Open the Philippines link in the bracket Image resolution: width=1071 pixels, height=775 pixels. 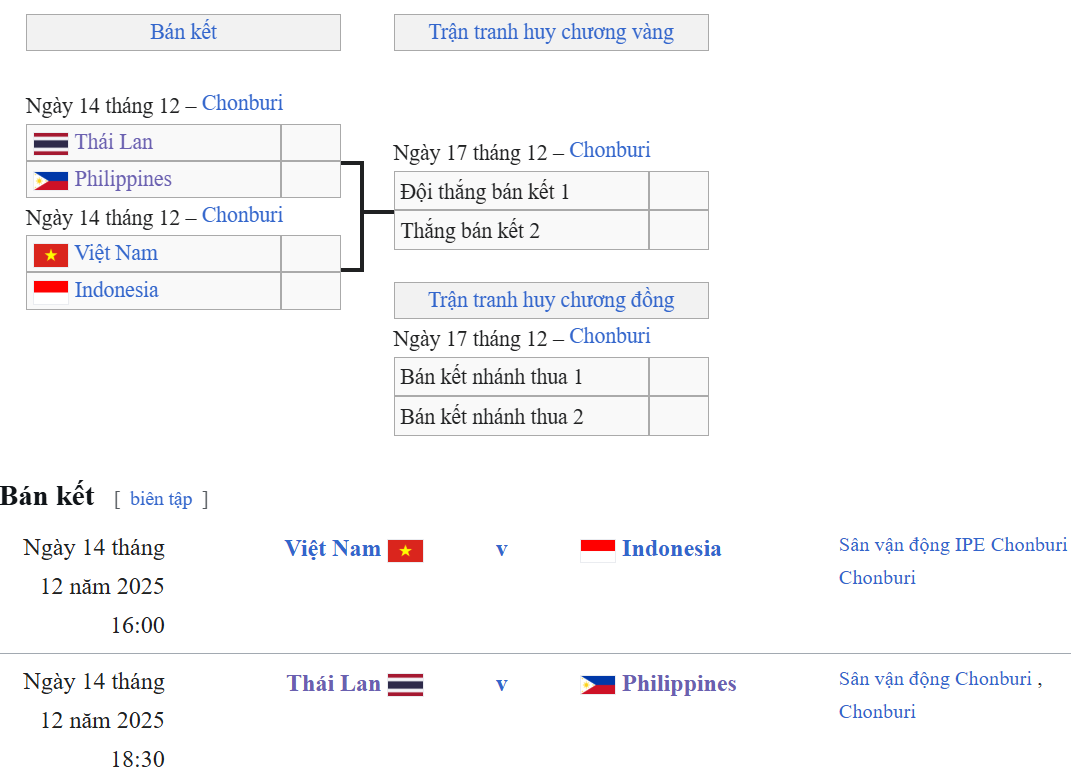click(x=123, y=179)
